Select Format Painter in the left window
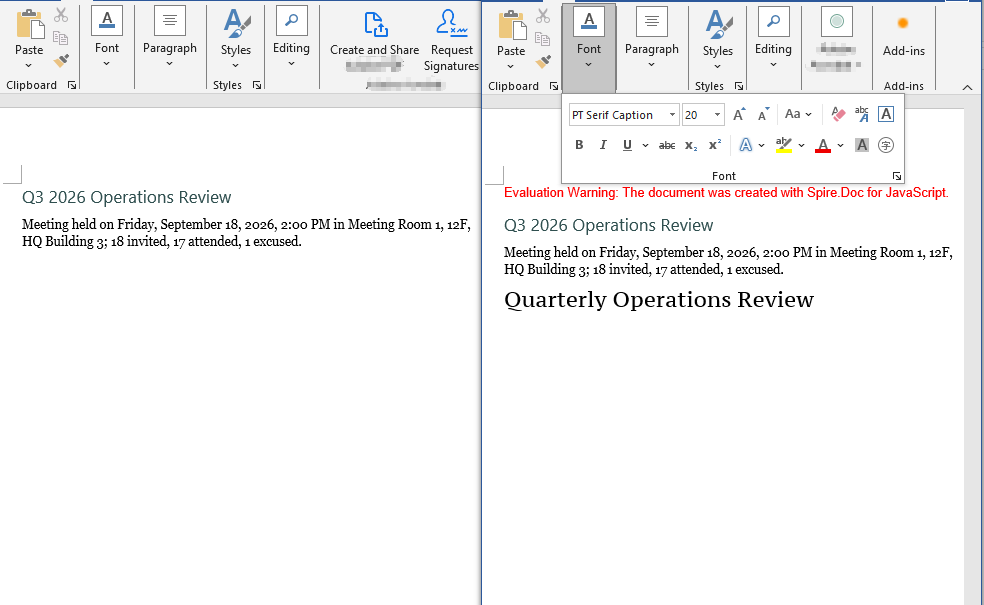The width and height of the screenshot is (984, 605). (x=61, y=61)
